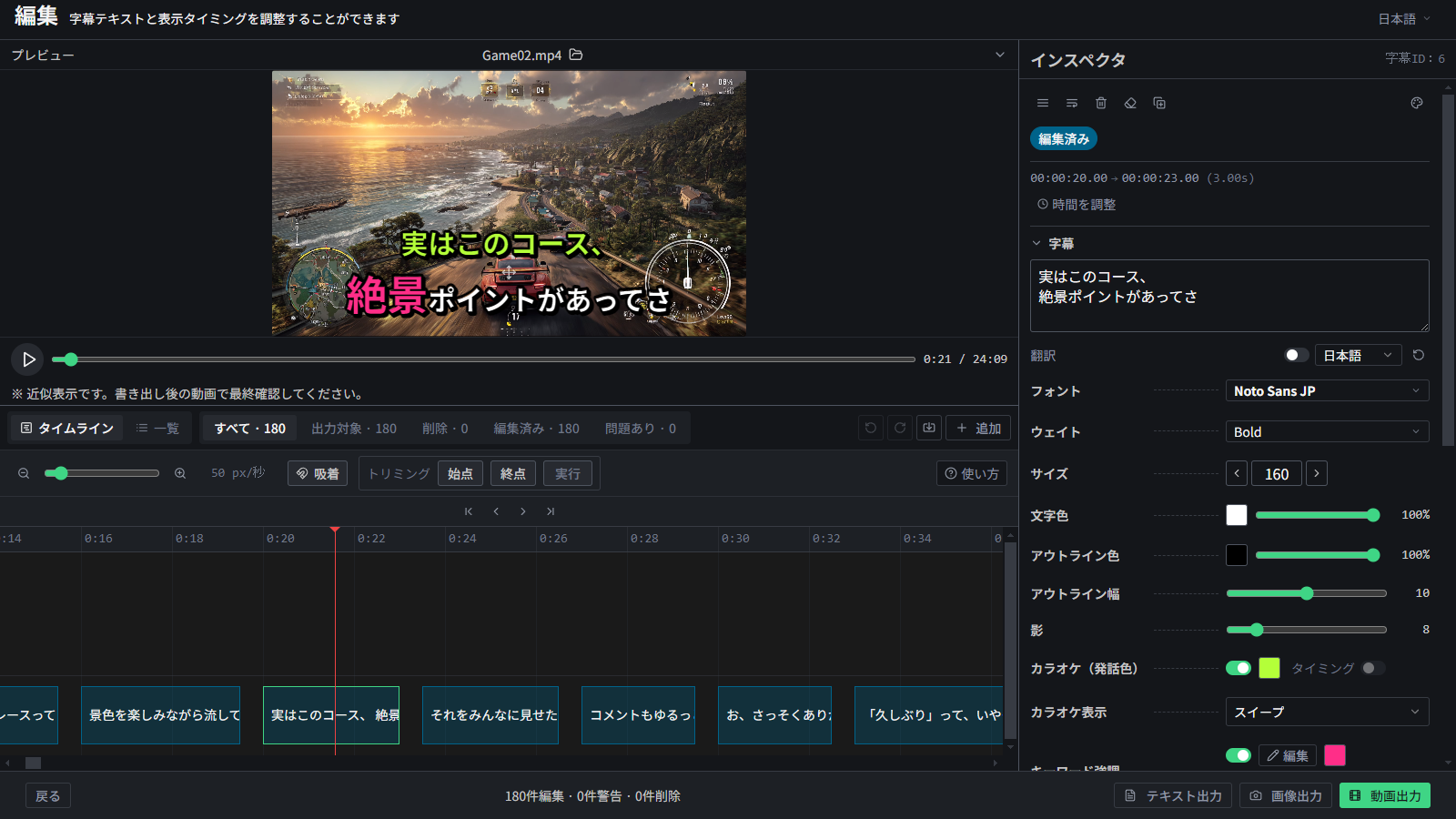Click the subtitle text box in the inspector
Image resolution: width=1456 pixels, height=819 pixels.
click(1229, 296)
